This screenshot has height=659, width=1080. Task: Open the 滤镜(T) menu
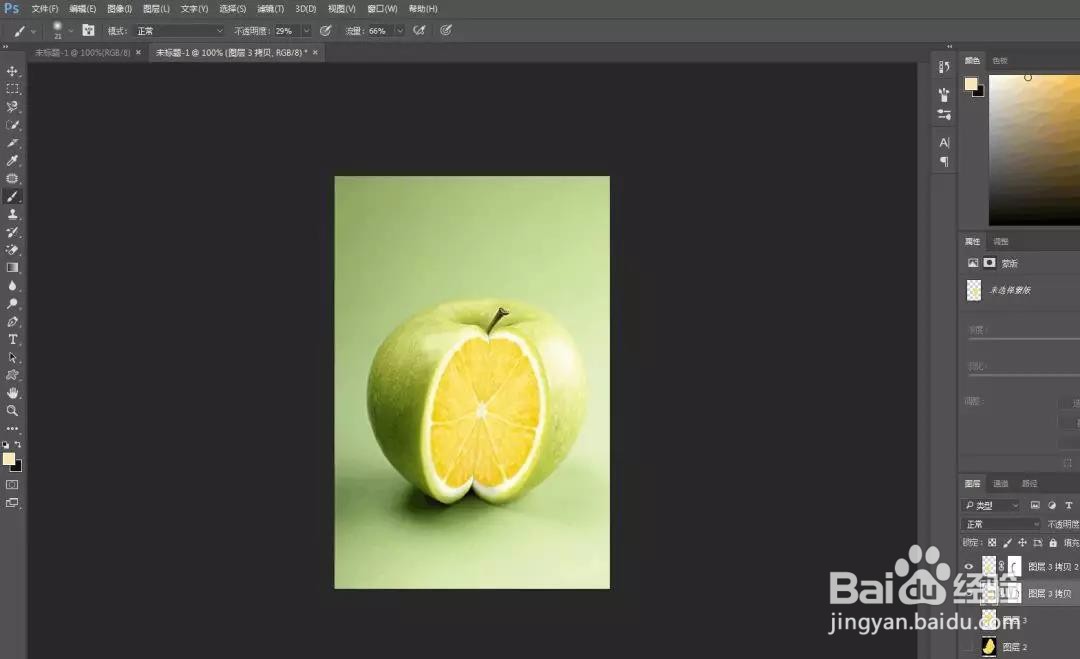[270, 9]
